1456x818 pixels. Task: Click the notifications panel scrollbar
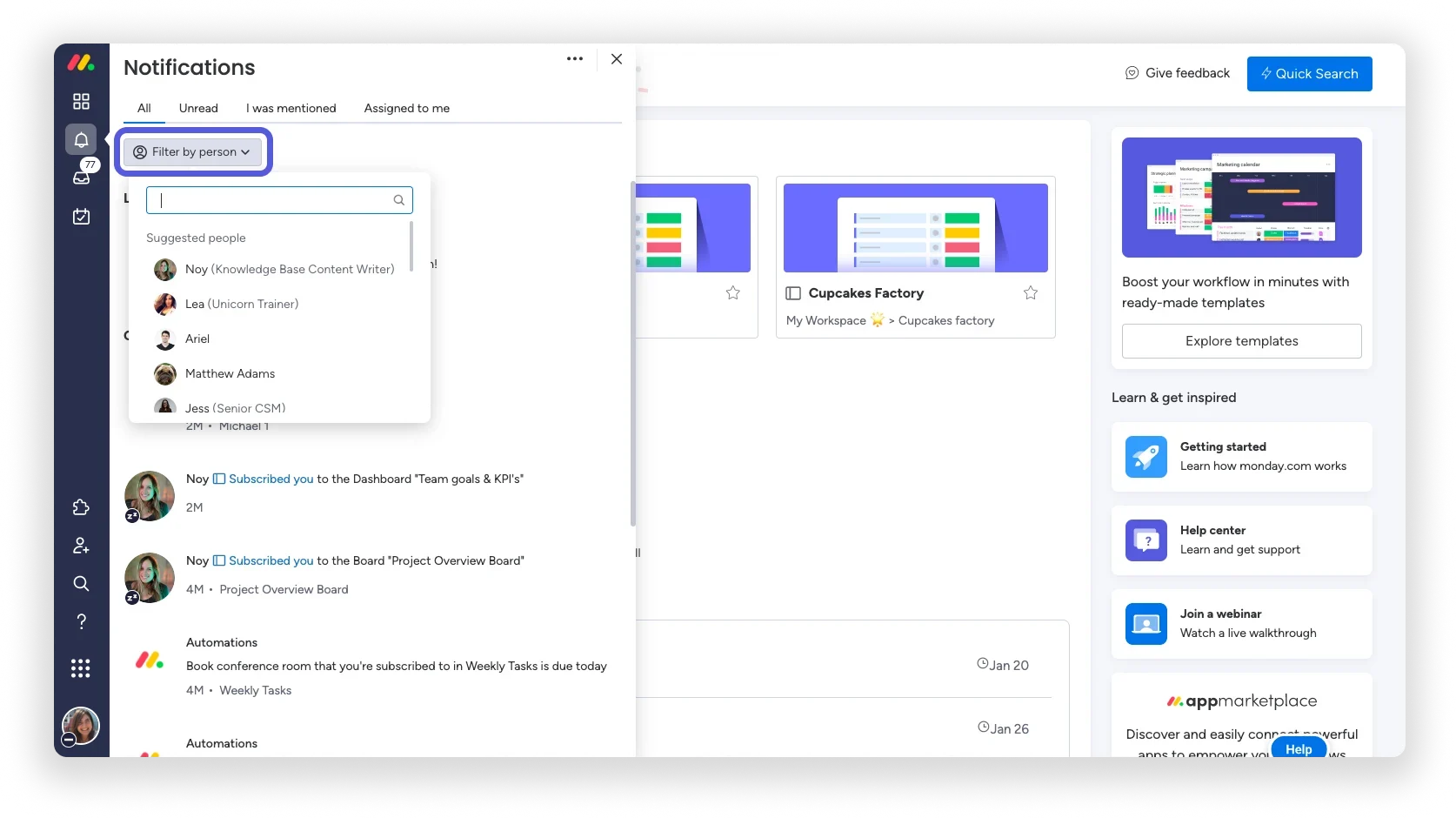click(633, 353)
